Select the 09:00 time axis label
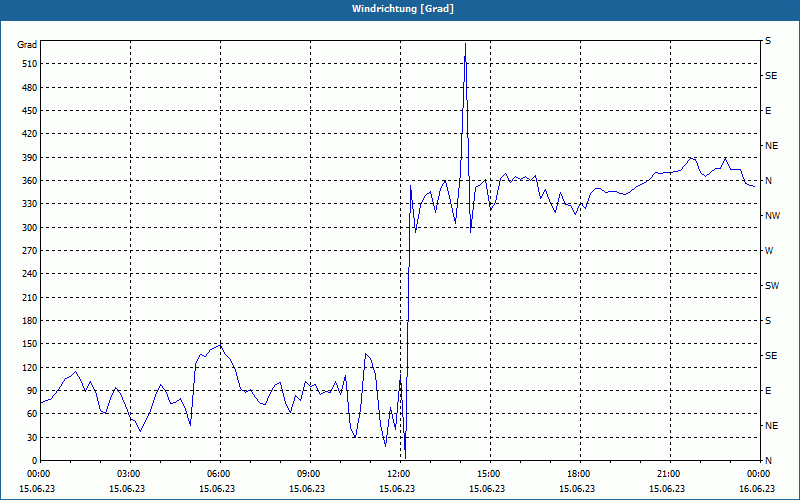Screen dimensions: 800x500 [310, 474]
